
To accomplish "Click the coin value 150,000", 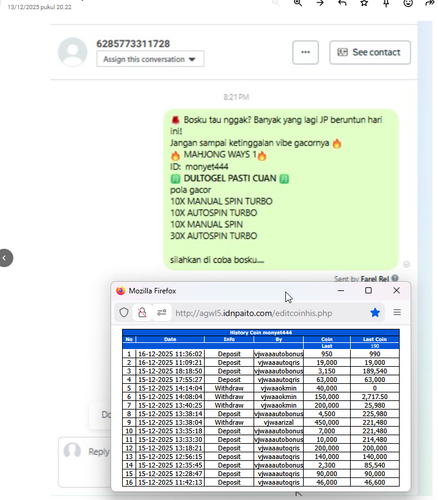I will [327, 397].
